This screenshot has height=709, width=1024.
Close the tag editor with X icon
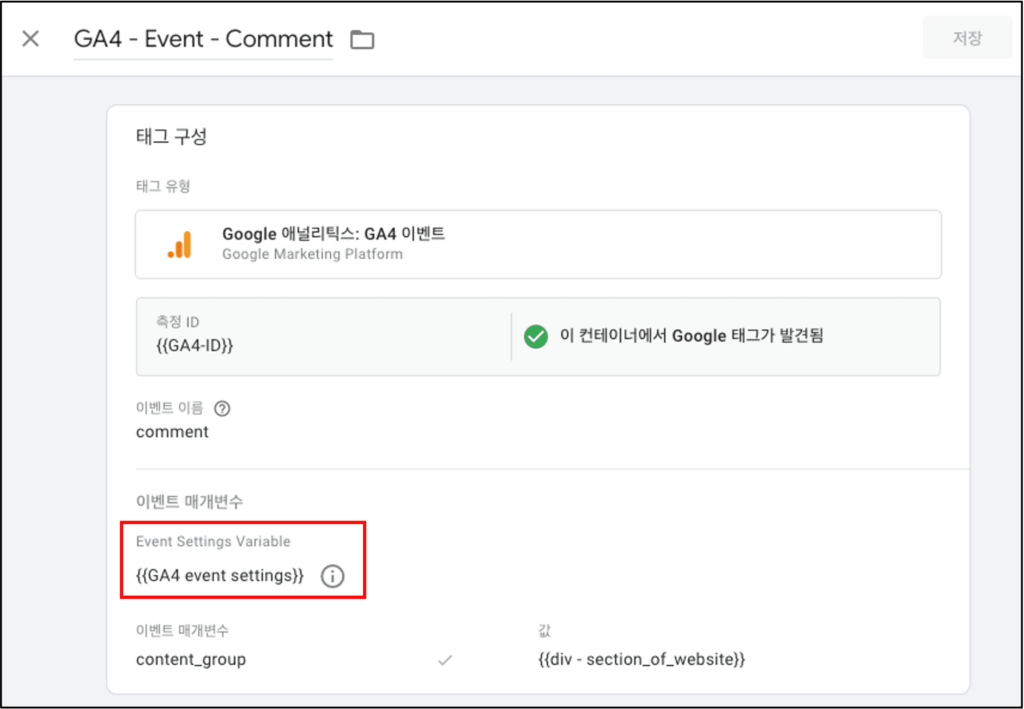(31, 39)
